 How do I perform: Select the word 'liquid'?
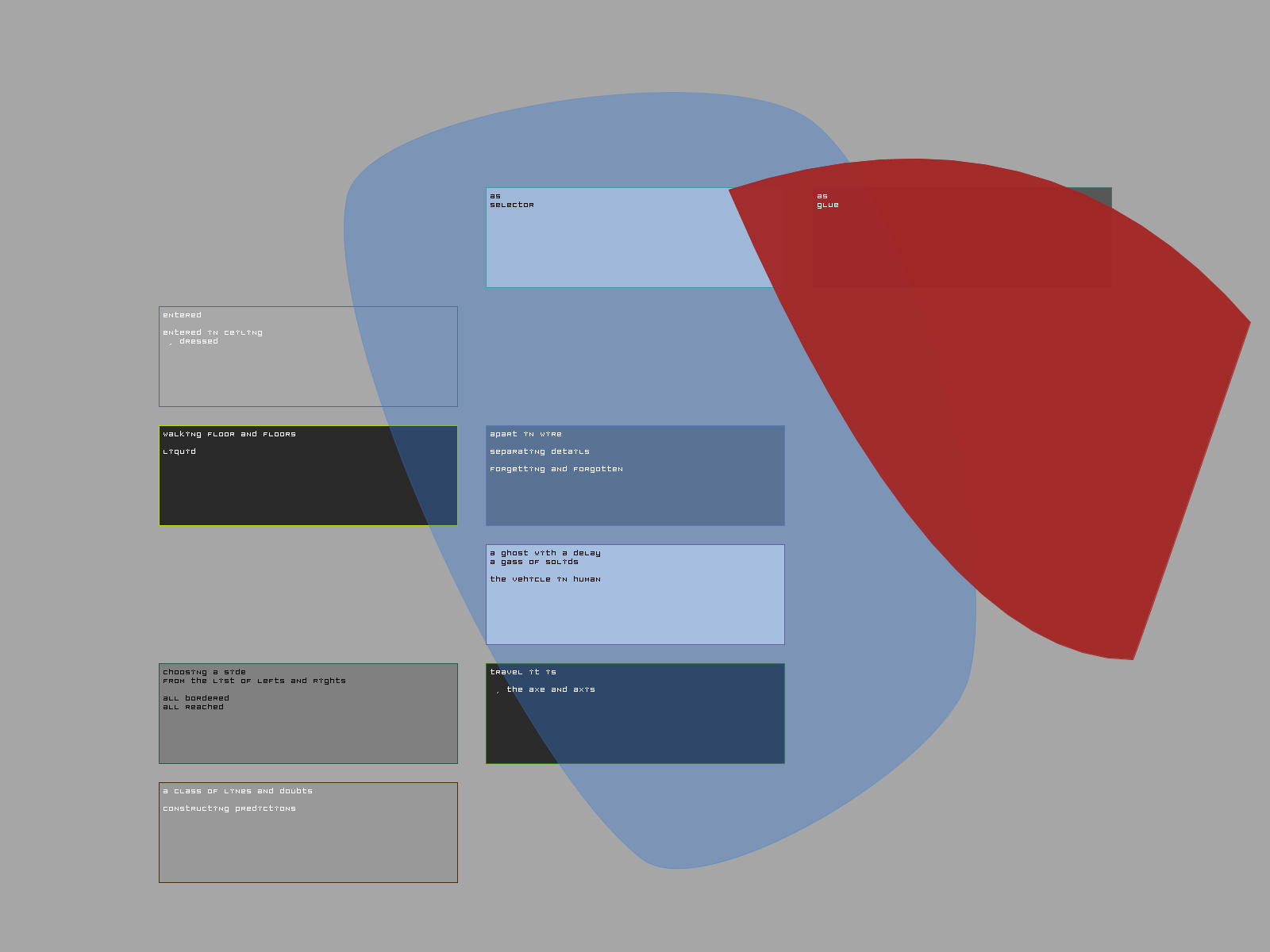click(x=179, y=451)
